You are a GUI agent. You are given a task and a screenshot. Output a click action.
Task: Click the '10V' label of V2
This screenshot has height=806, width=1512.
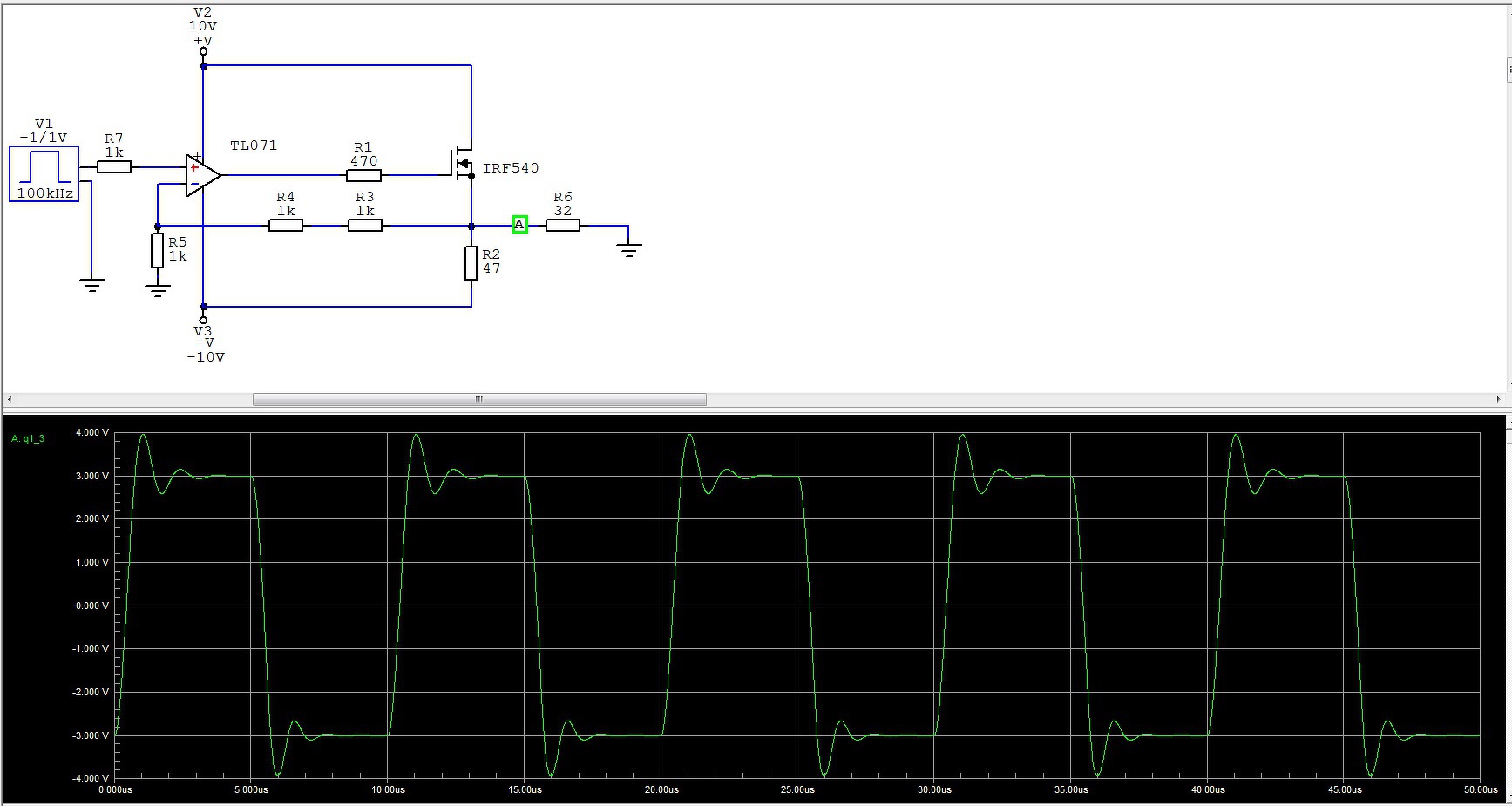[203, 26]
